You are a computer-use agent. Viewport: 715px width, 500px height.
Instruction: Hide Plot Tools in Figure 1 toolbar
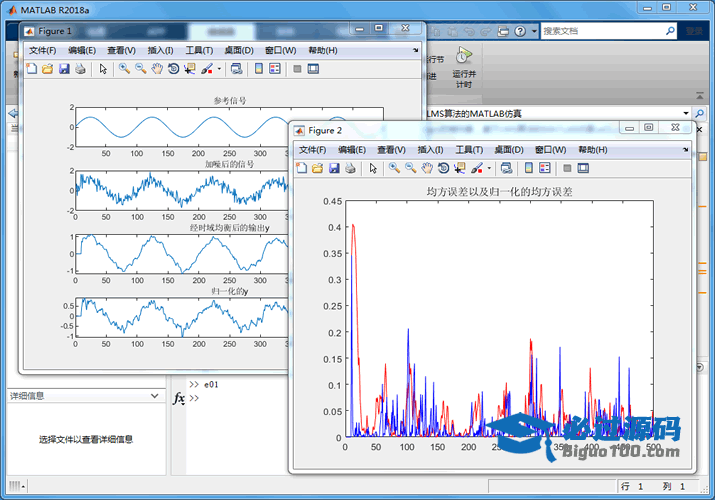[x=297, y=69]
